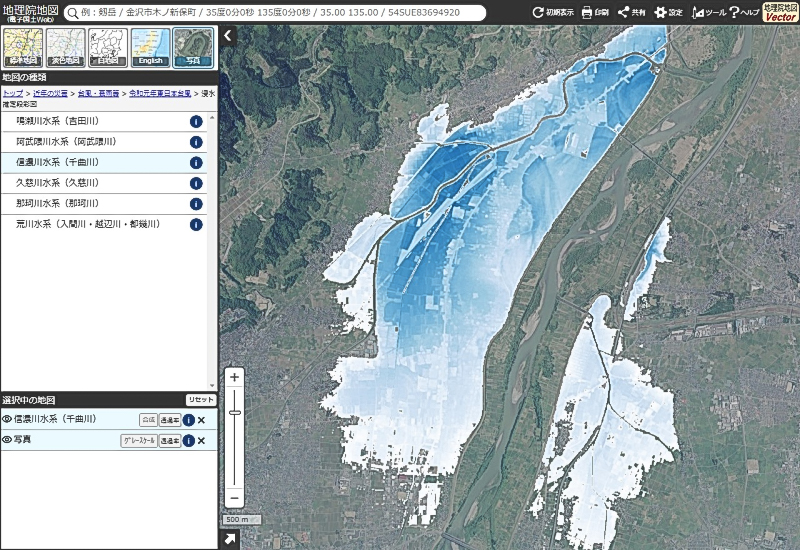The height and width of the screenshot is (550, 800).
Task: Click the 印刷 print toolbar item
Action: click(x=595, y=12)
